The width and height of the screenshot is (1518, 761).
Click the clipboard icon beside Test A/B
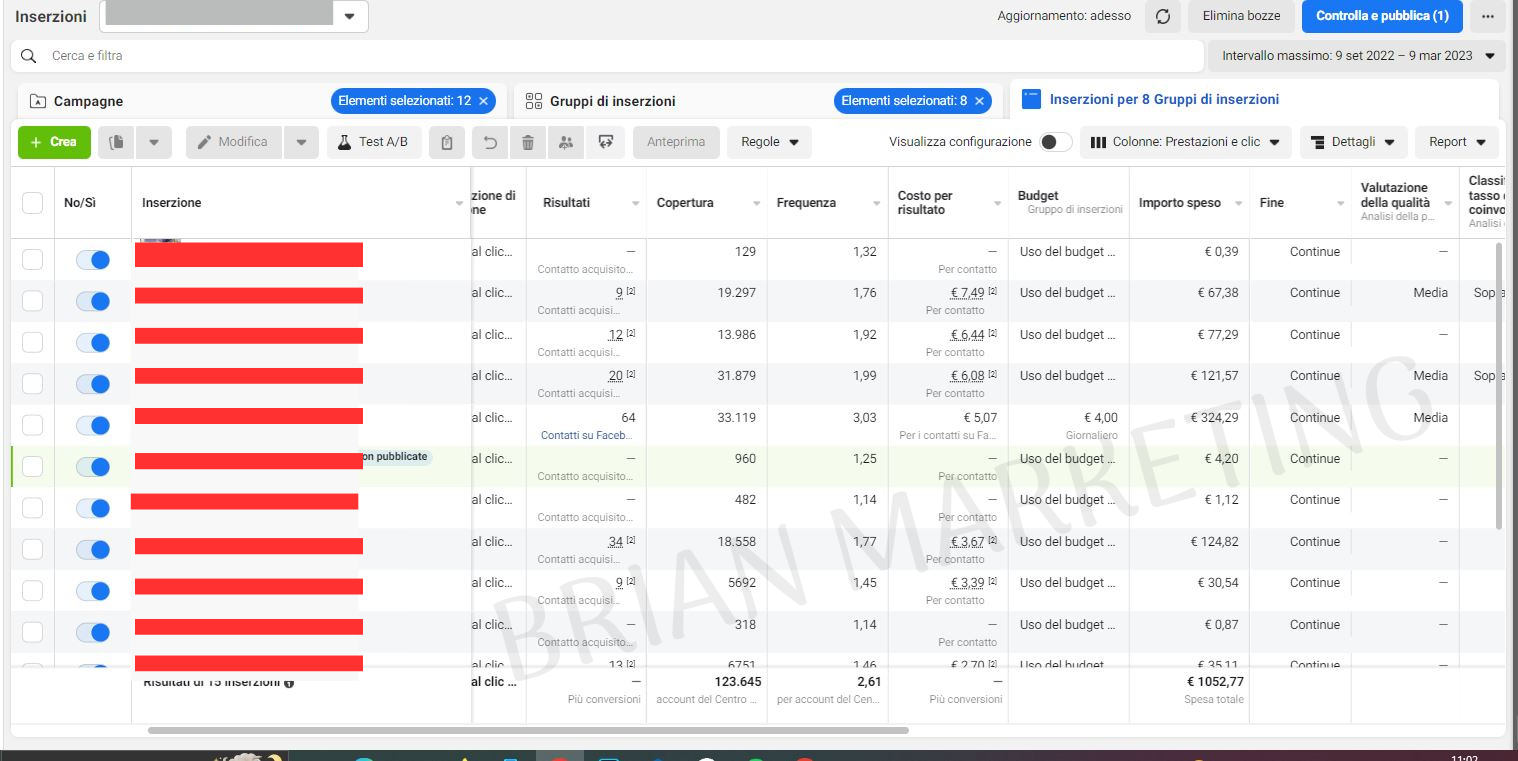click(446, 142)
